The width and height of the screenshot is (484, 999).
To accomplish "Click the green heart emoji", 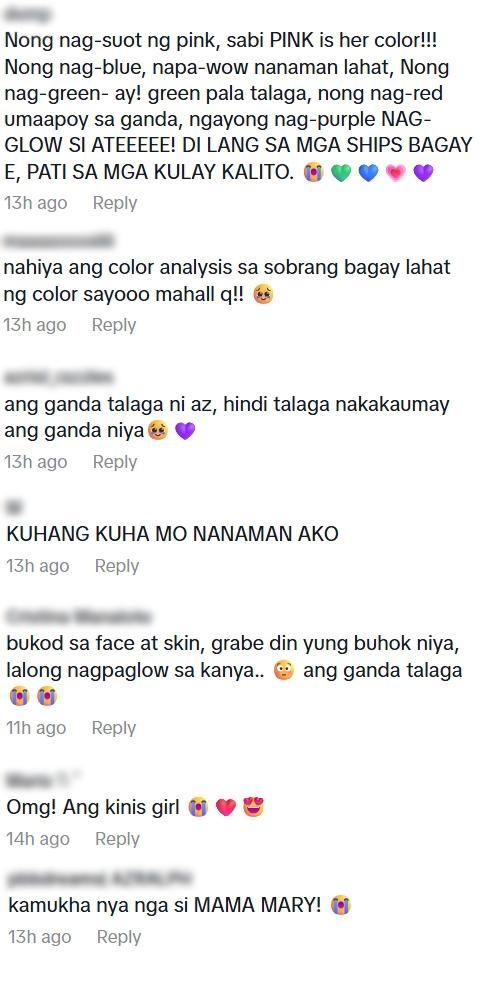I will point(341,173).
